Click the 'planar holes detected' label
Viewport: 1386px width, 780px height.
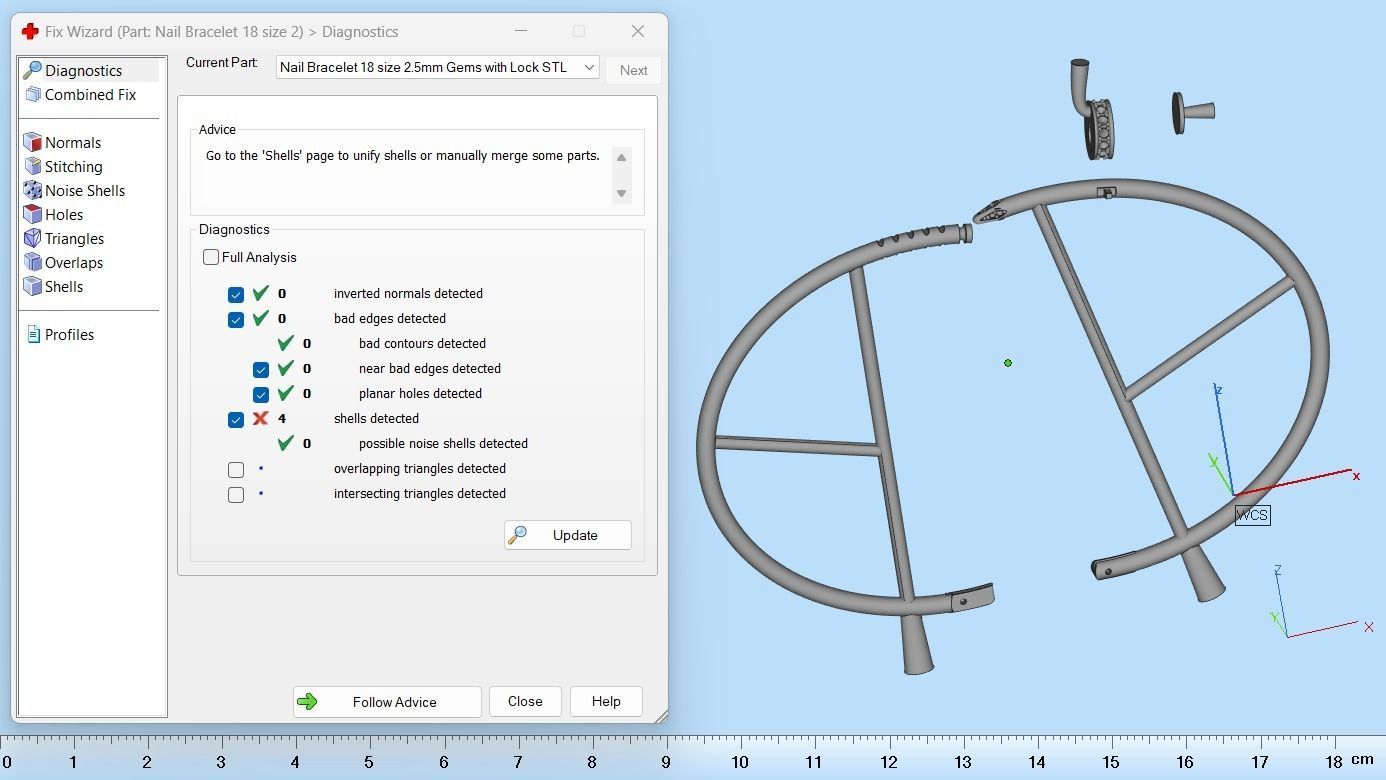[420, 393]
